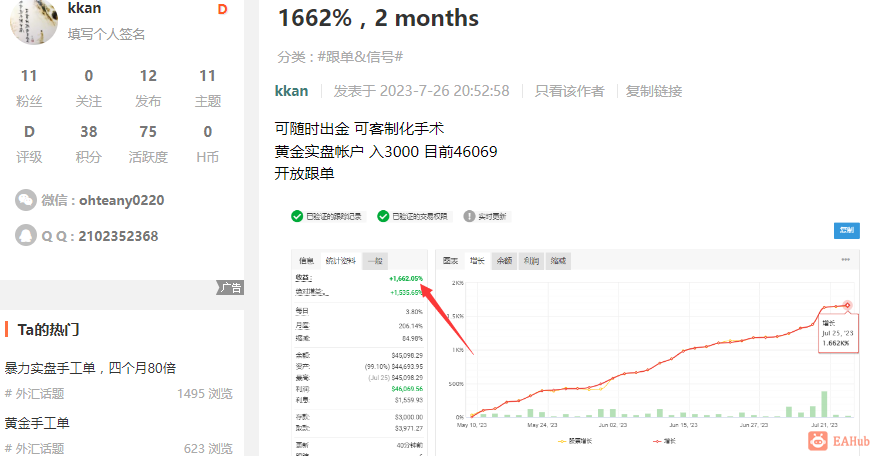Image resolution: width=879 pixels, height=456 pixels.
Task: Click the green check beside verified track record
Action: 297,216
